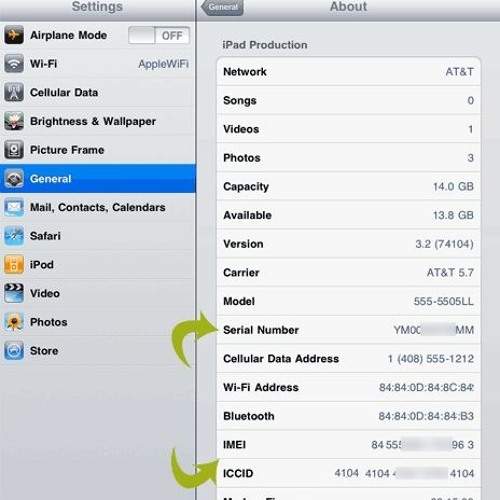
Task: Open Safari settings label
Action: coord(45,236)
